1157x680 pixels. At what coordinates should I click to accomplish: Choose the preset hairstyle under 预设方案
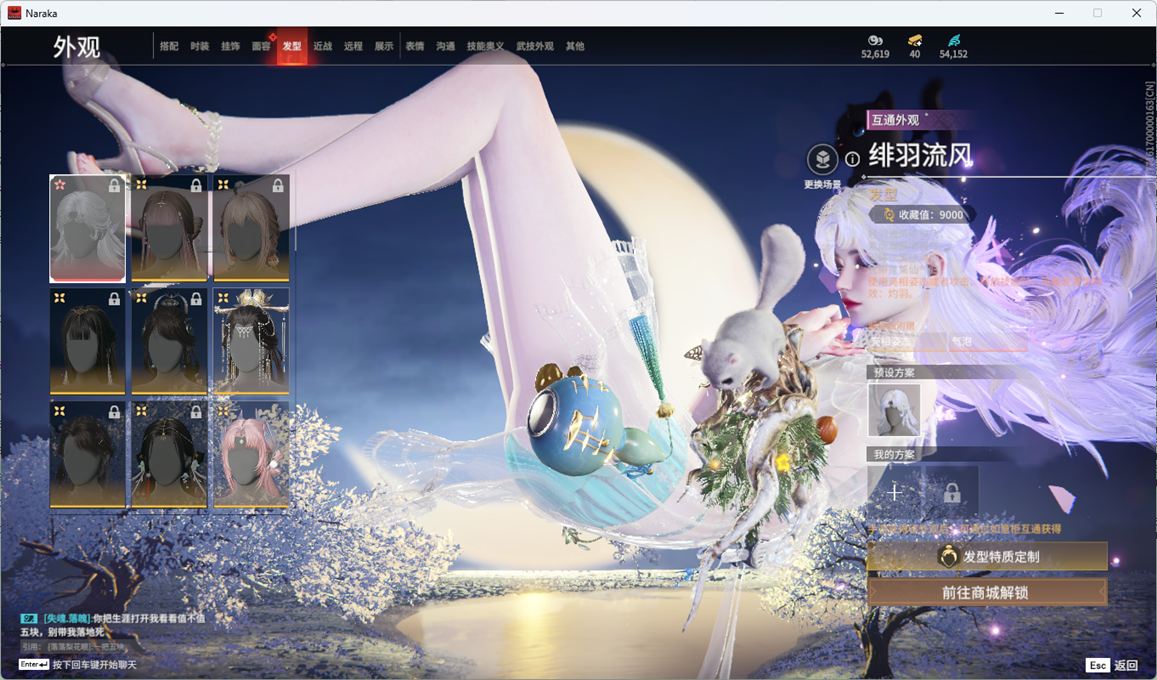(x=894, y=410)
